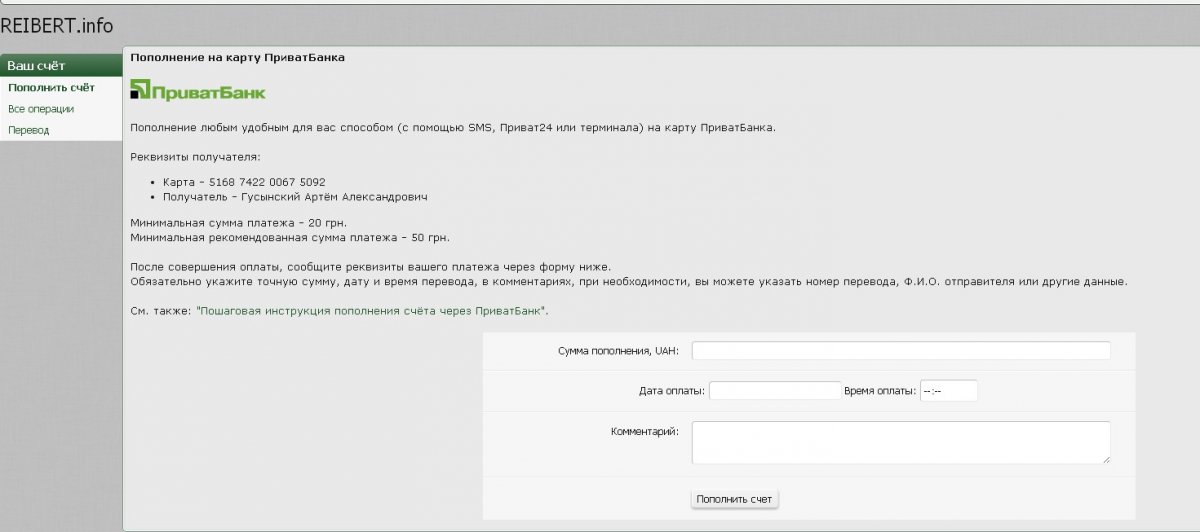Viewport: 1200px width, 532px height.
Task: Open Все операции in the sidebar
Action: coord(41,109)
